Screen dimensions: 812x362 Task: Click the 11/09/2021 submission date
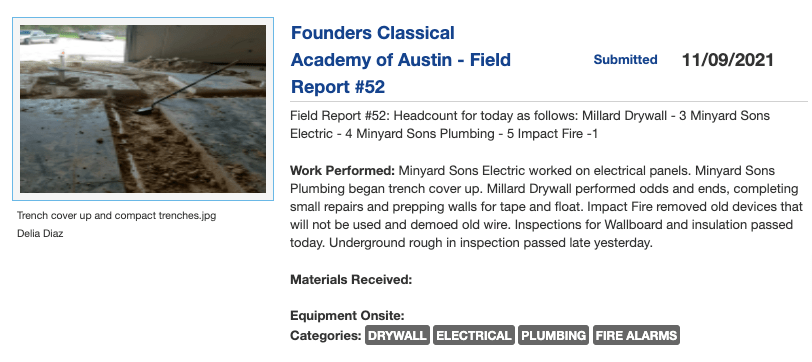[x=728, y=60]
